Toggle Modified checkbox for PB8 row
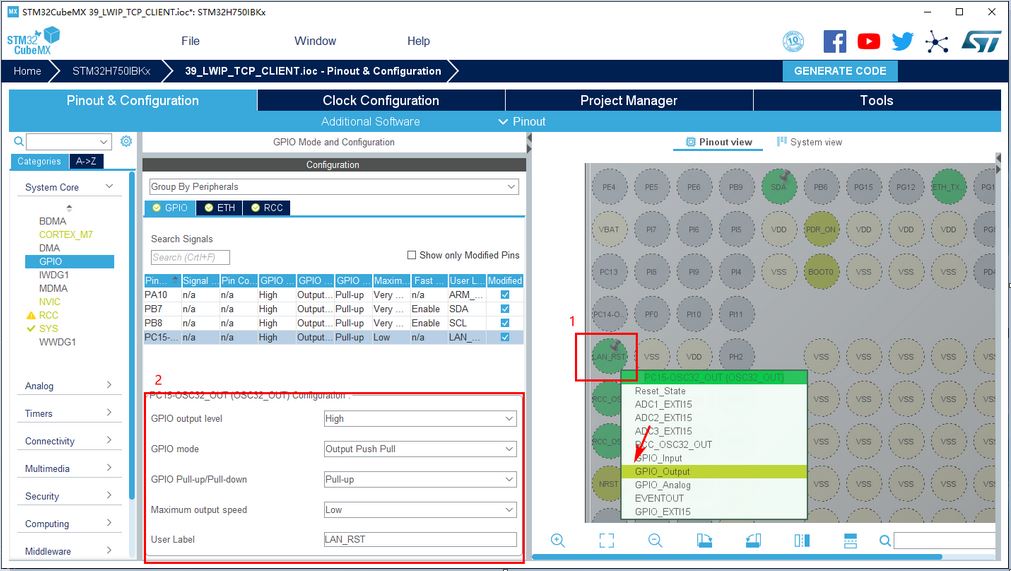The width and height of the screenshot is (1011, 571). tap(504, 323)
